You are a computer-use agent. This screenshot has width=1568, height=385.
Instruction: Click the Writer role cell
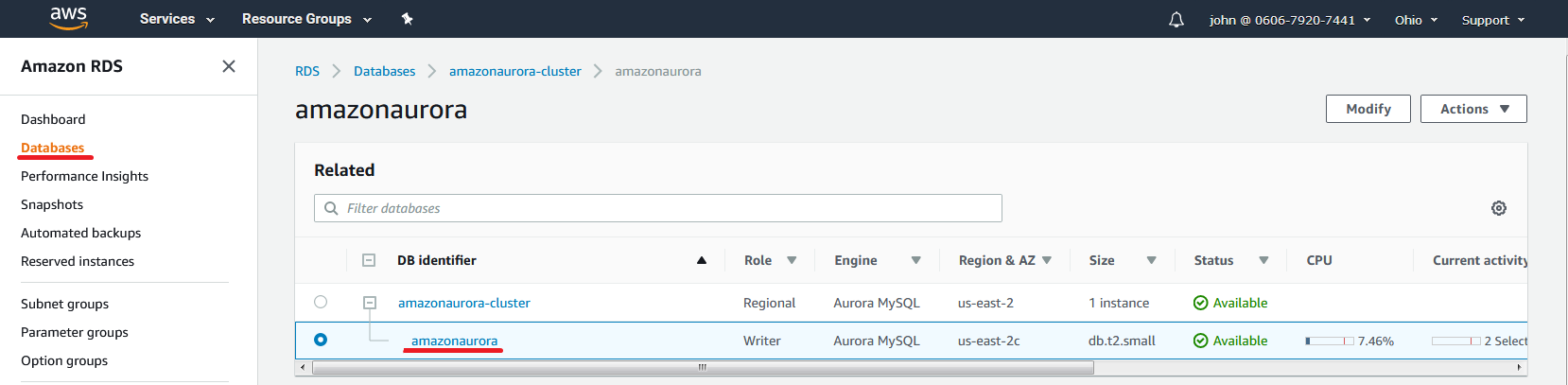pos(762,341)
